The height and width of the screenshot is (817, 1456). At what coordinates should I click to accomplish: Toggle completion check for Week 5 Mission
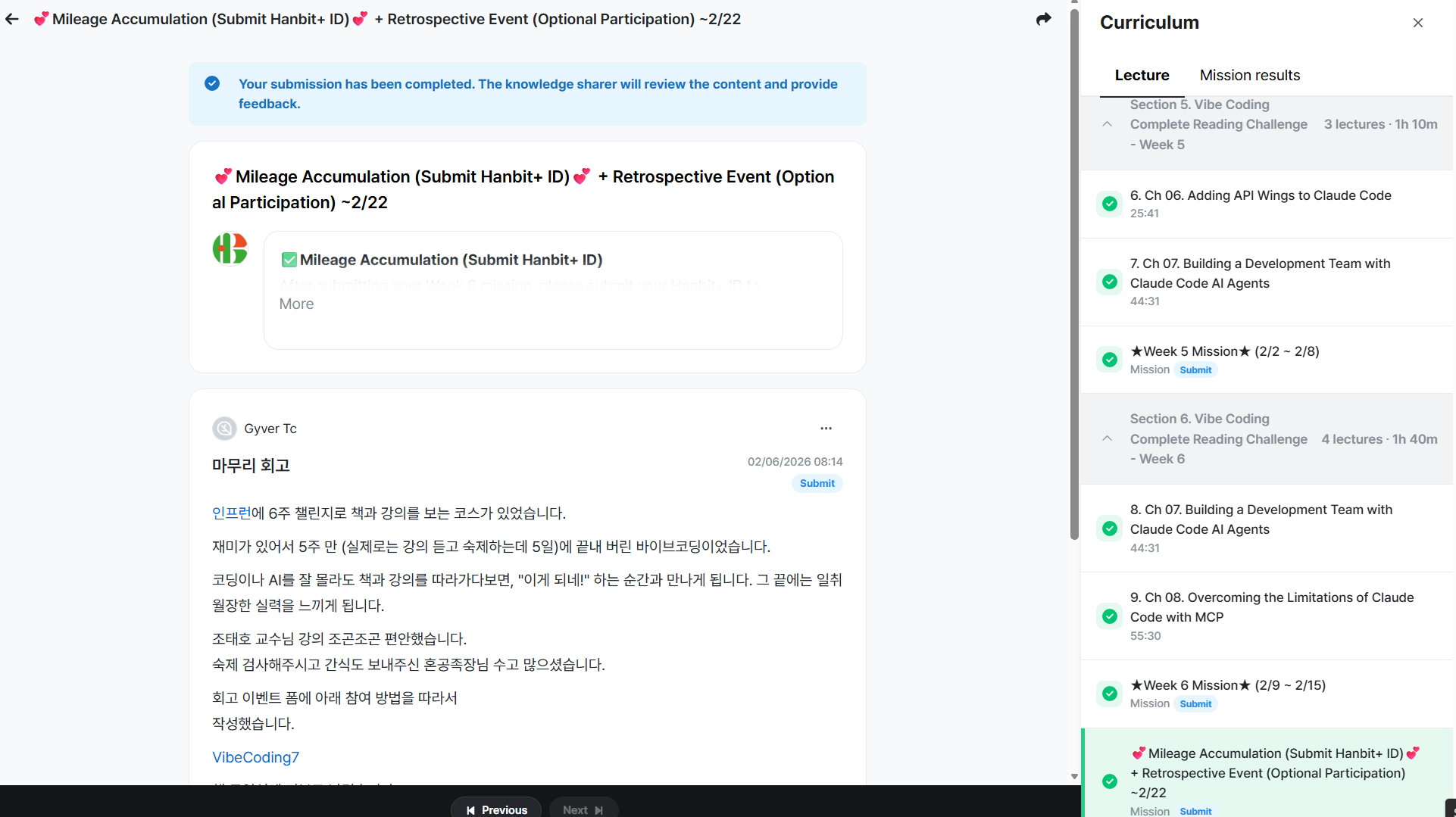(1110, 360)
